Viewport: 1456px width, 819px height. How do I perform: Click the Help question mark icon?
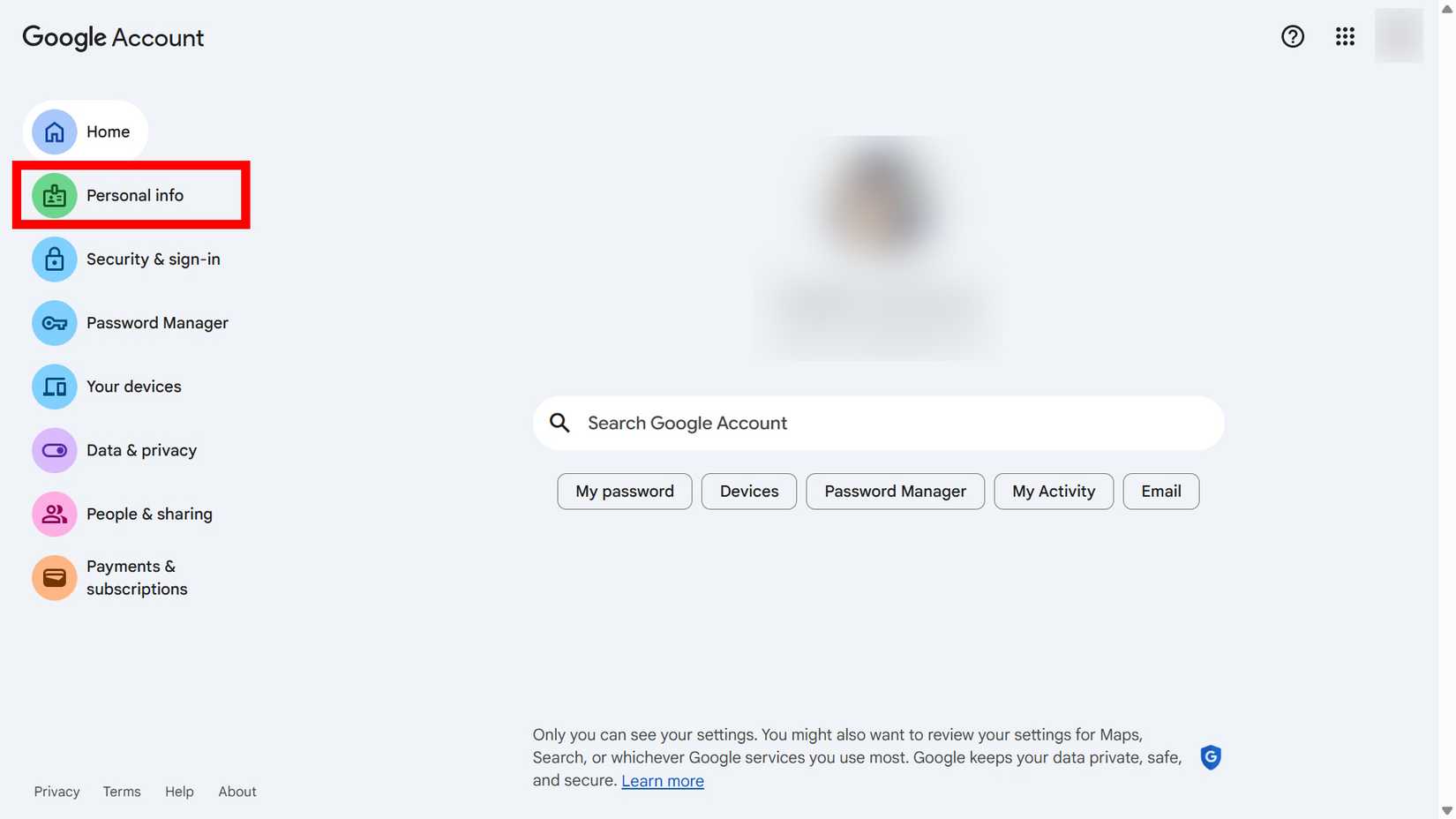1293,36
